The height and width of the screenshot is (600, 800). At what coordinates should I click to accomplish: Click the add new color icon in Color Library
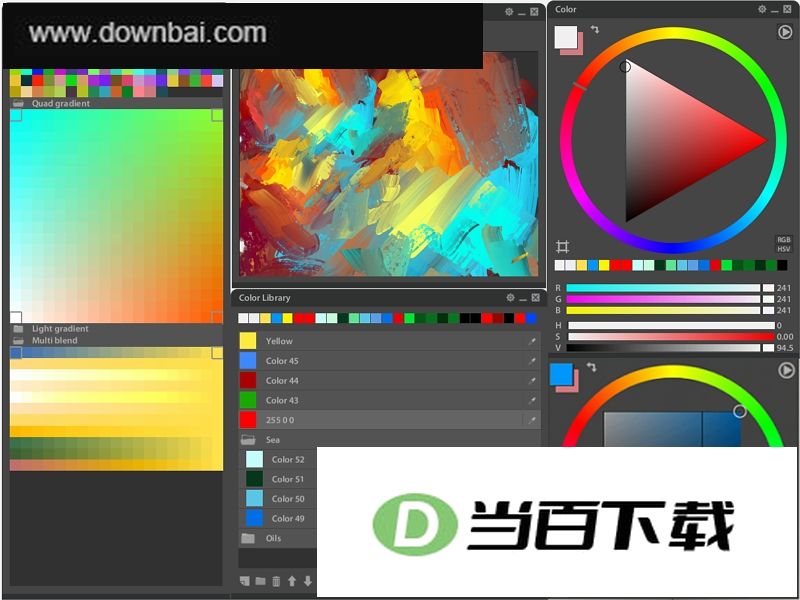tap(244, 581)
